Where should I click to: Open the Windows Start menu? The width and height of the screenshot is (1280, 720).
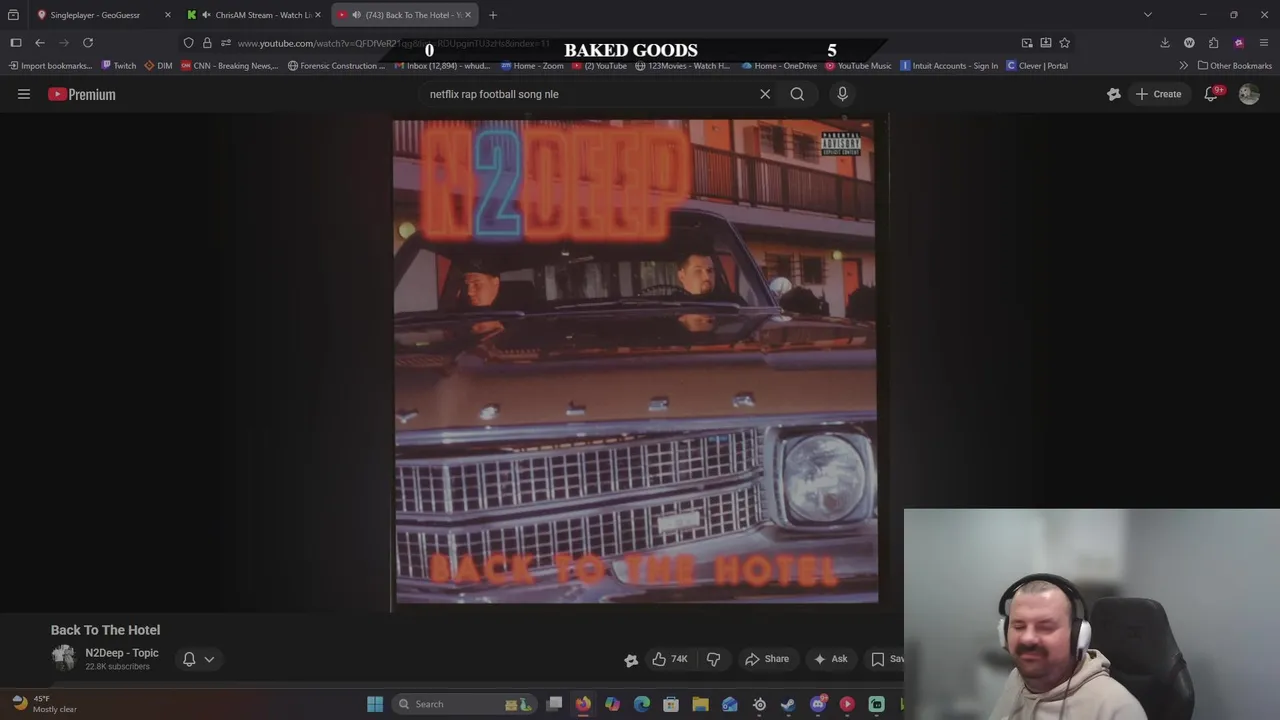[375, 704]
